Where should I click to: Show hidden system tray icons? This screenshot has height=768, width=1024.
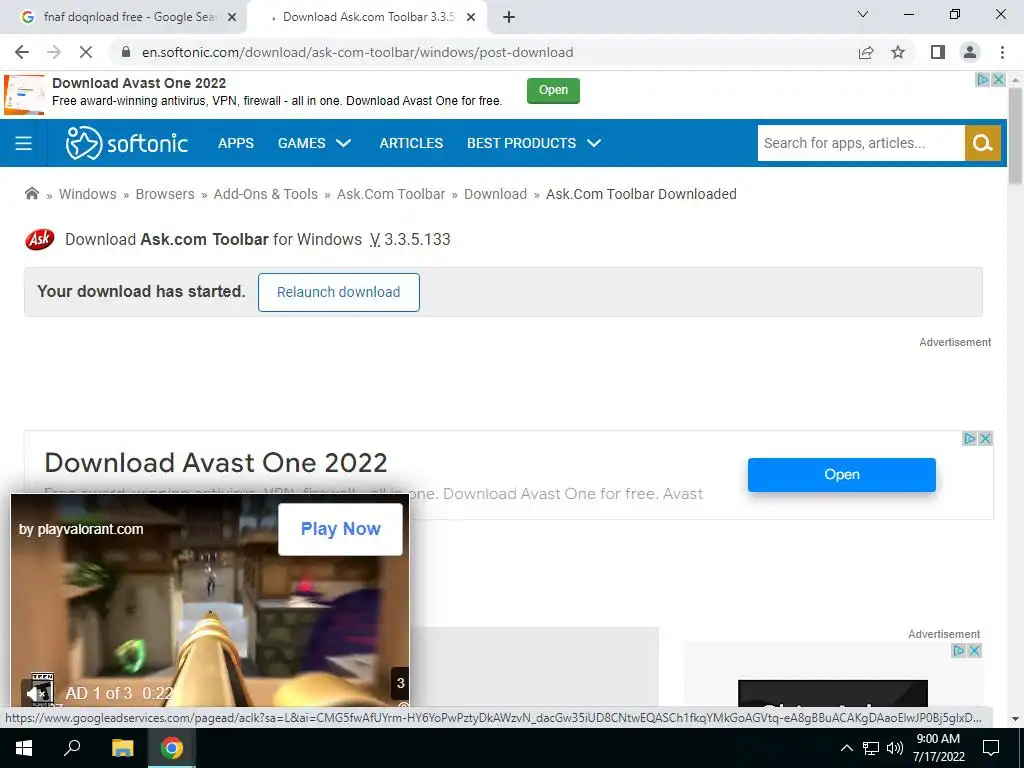(846, 748)
